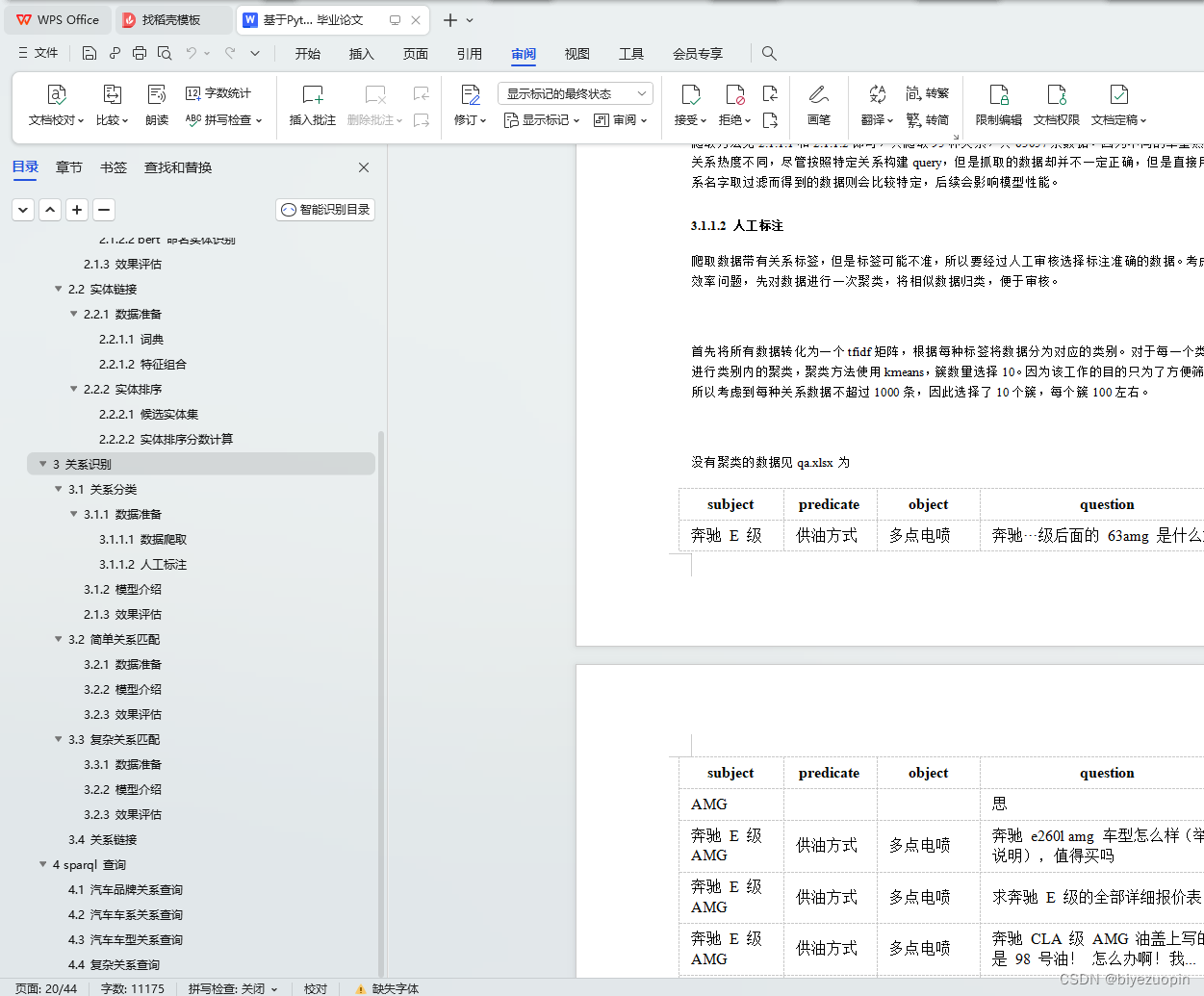Click the Print icon in quick access bar
The height and width of the screenshot is (996, 1204).
click(x=140, y=53)
